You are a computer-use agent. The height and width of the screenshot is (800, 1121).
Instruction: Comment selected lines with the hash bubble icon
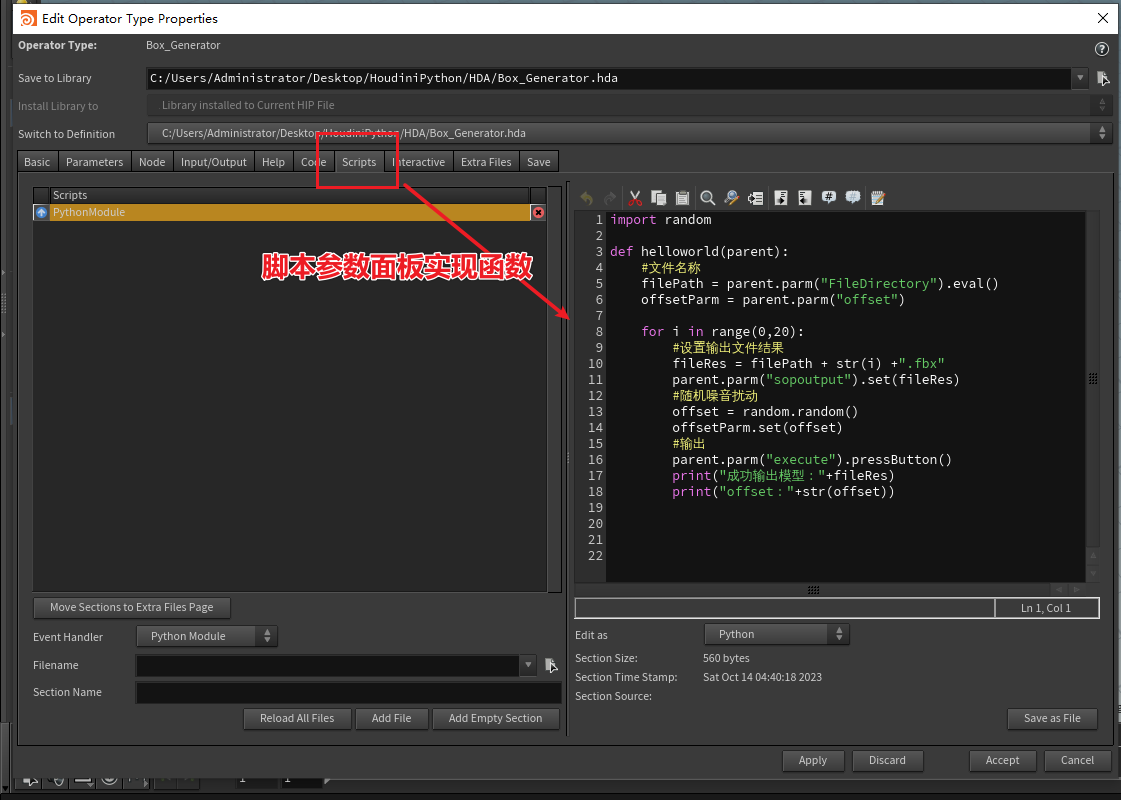[x=829, y=198]
